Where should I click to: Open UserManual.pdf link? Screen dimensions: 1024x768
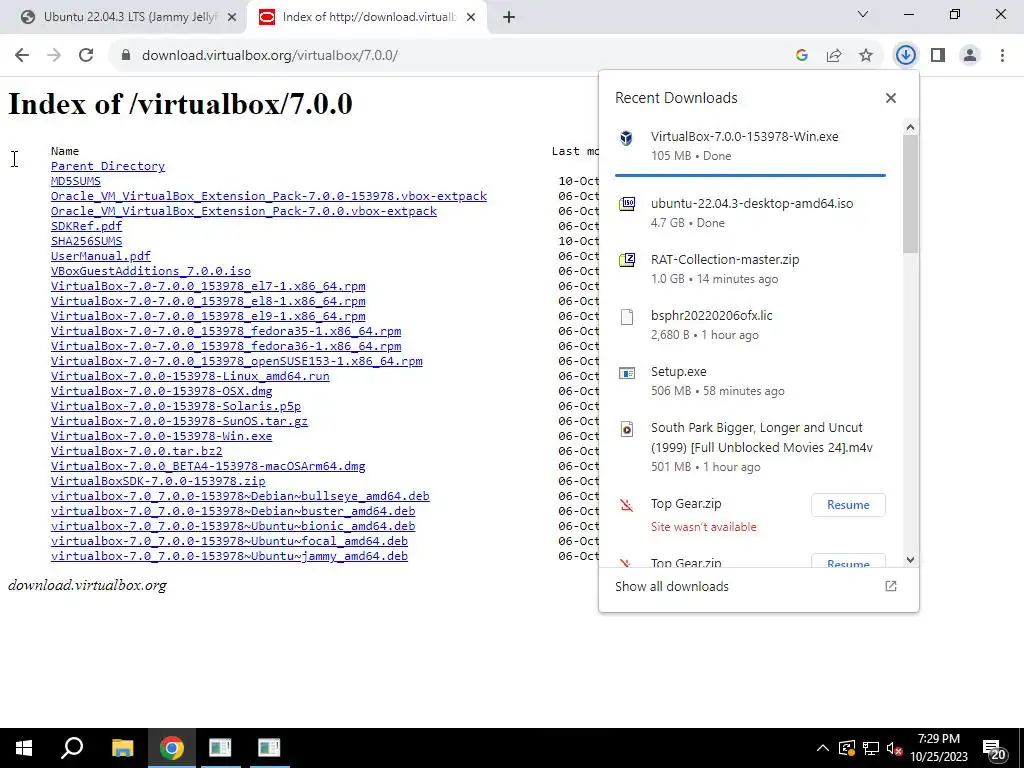(x=101, y=256)
